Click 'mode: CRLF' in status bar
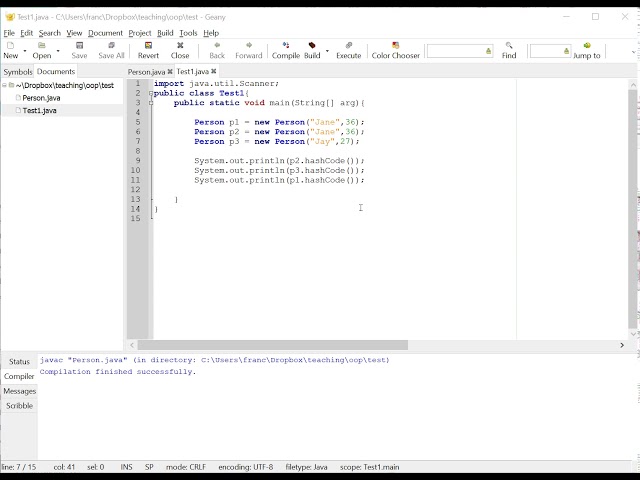Image resolution: width=640 pixels, height=480 pixels. pos(186,467)
